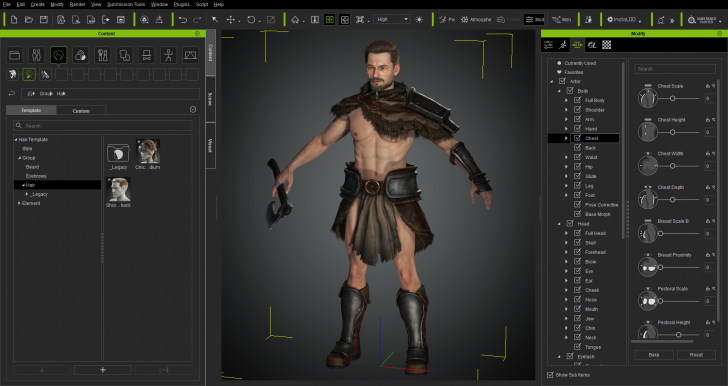728x386 pixels.
Task: Click the Chest Width slider handle
Action: [672, 166]
